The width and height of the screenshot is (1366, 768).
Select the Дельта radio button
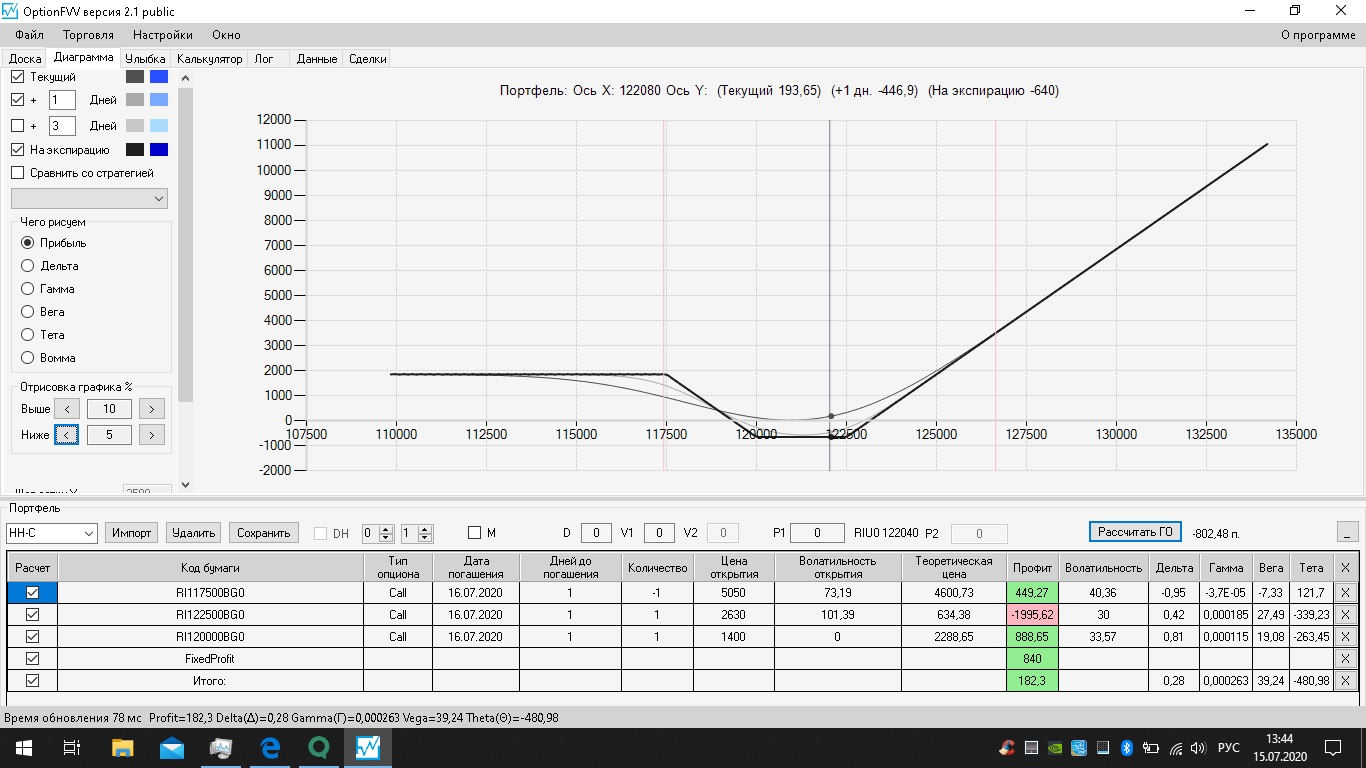coord(28,266)
